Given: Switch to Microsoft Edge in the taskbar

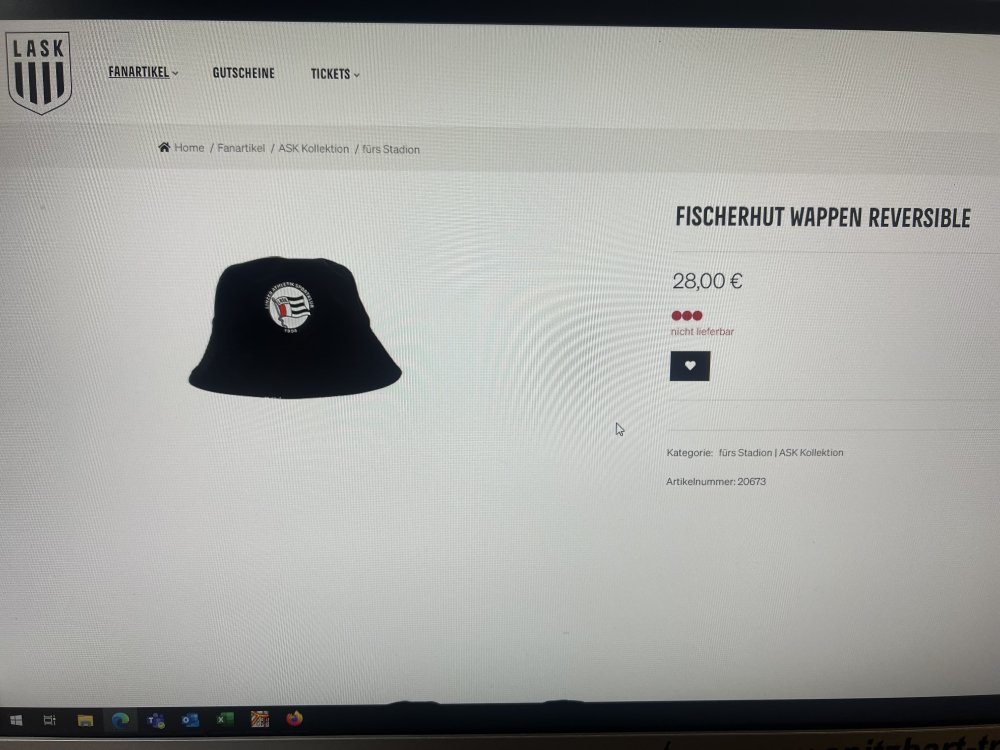Looking at the screenshot, I should click(x=121, y=721).
